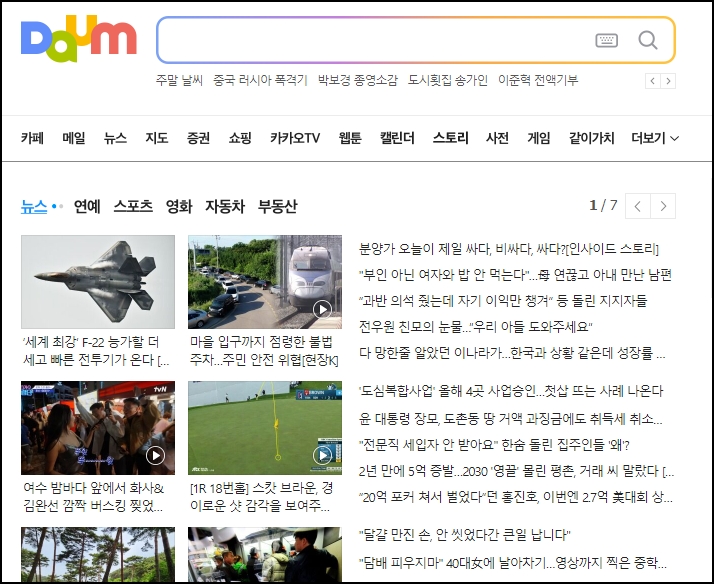Screen dimensions: 714x584
Task: Click trending keyword 주말 날씨
Action: coord(179,81)
